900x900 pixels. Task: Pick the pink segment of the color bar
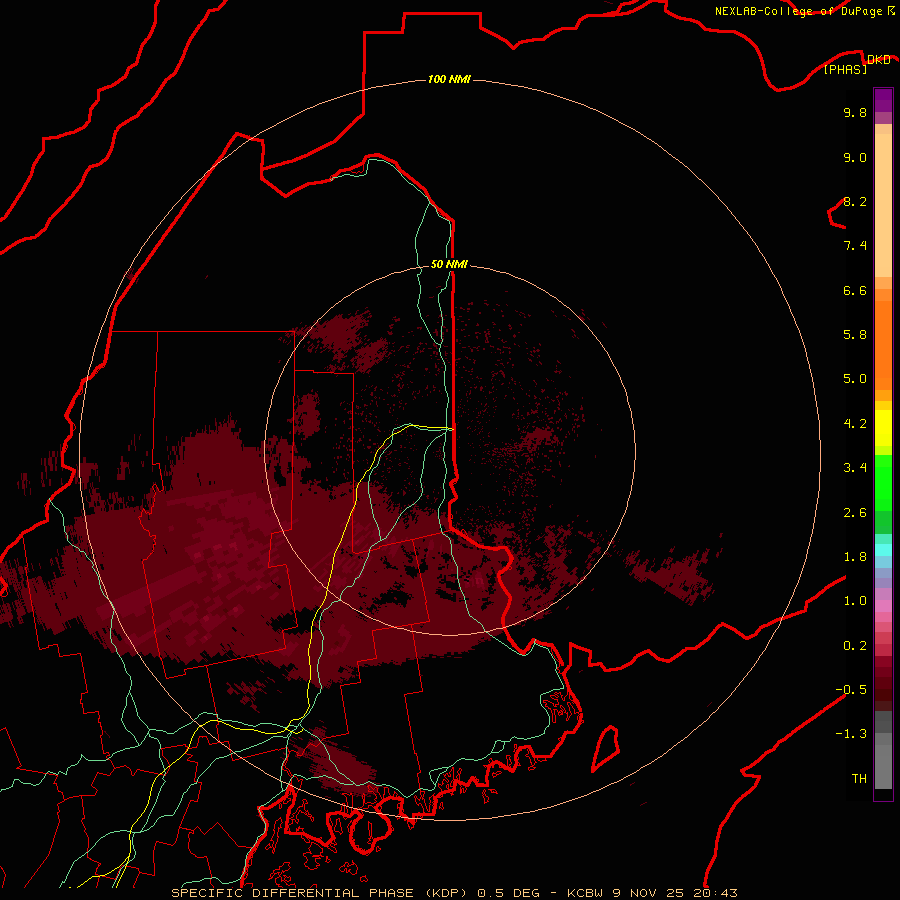[x=883, y=606]
